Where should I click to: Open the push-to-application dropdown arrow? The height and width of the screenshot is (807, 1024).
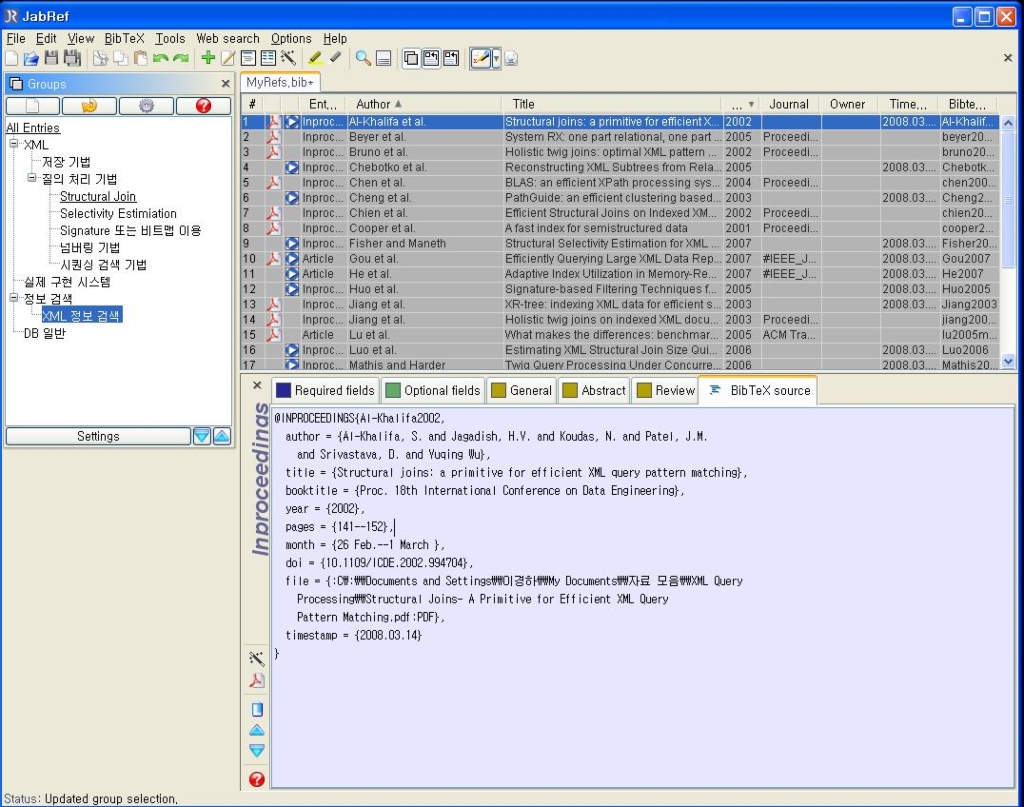pos(496,59)
